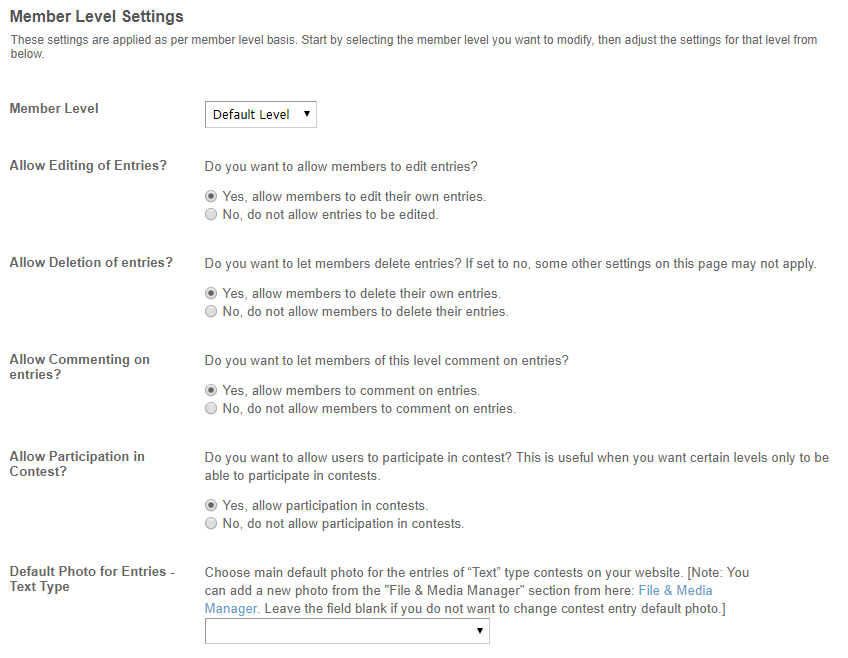This screenshot has width=848, height=658.
Task: Open the File & Media Manager link
Action: click(675, 591)
